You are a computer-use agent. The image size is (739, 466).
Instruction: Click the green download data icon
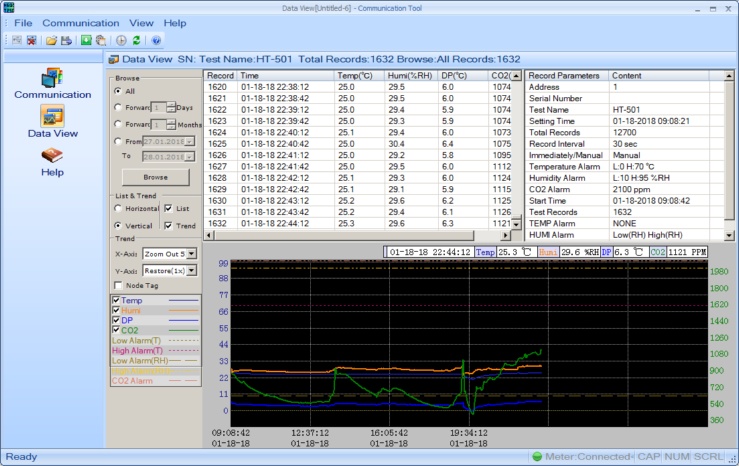[86, 41]
